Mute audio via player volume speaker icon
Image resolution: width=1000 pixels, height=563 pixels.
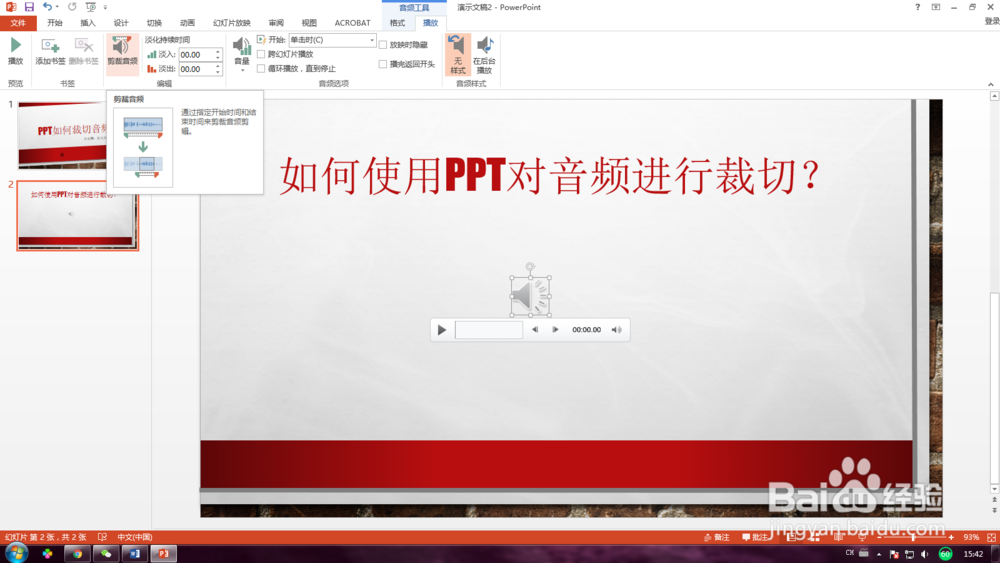616,330
